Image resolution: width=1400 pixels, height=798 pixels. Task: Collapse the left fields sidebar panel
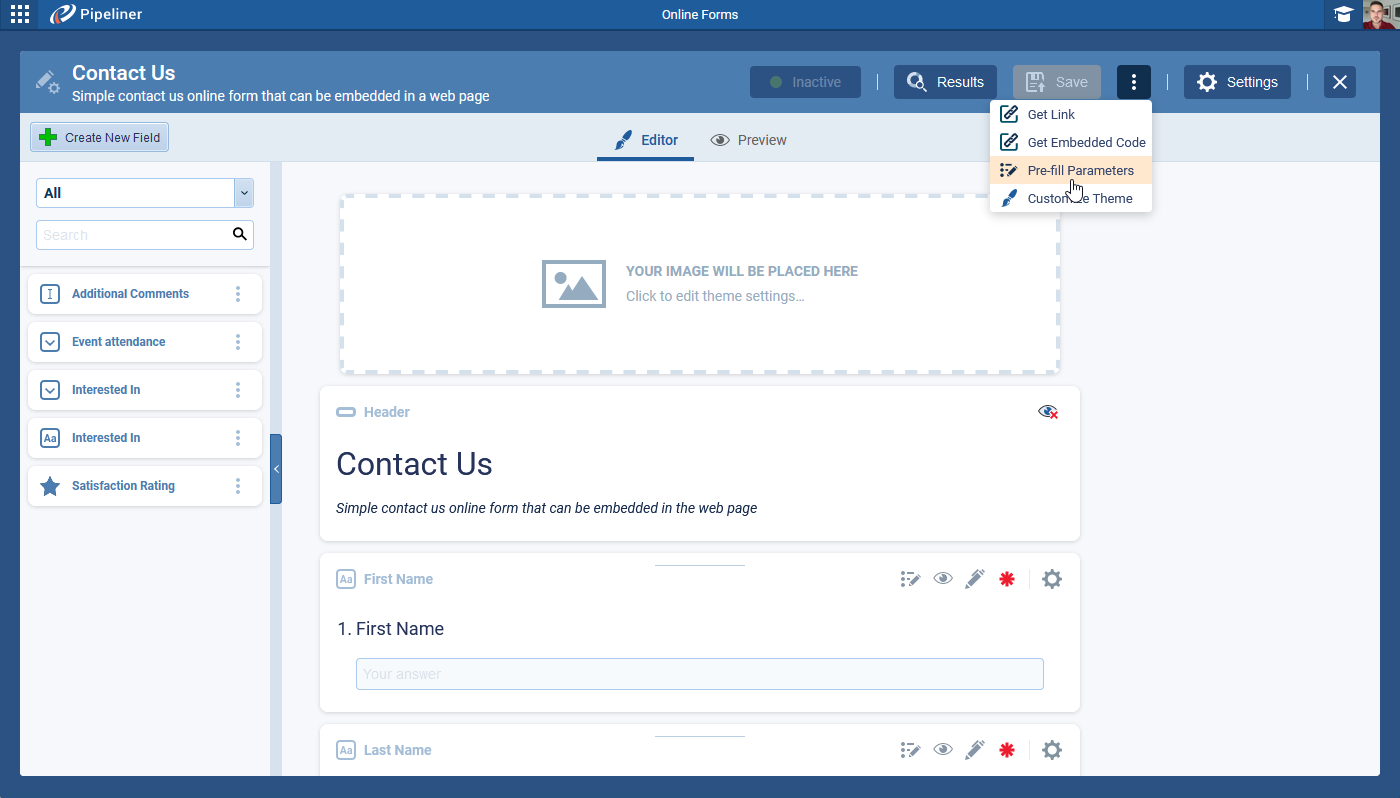(276, 469)
